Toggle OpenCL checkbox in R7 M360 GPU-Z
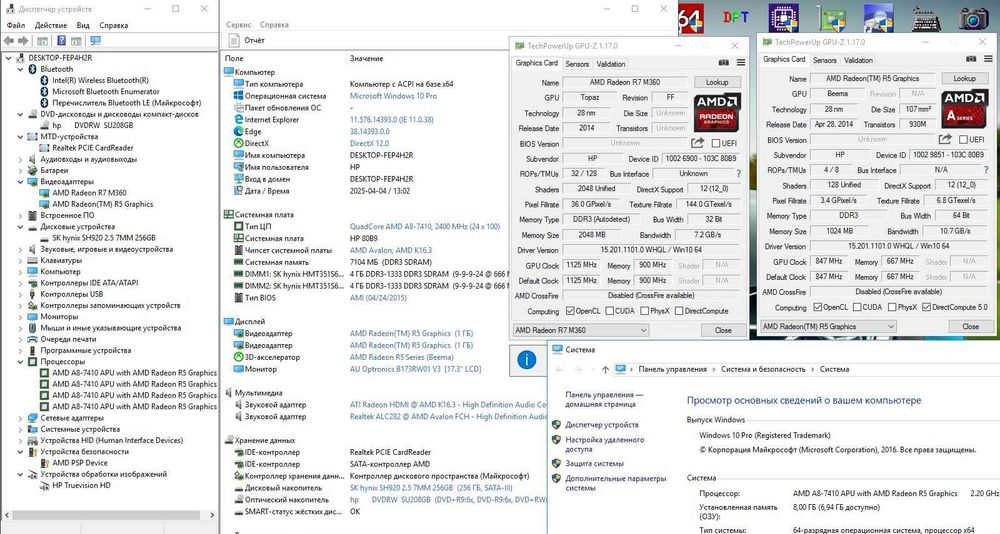1000x534 pixels. coord(570,311)
